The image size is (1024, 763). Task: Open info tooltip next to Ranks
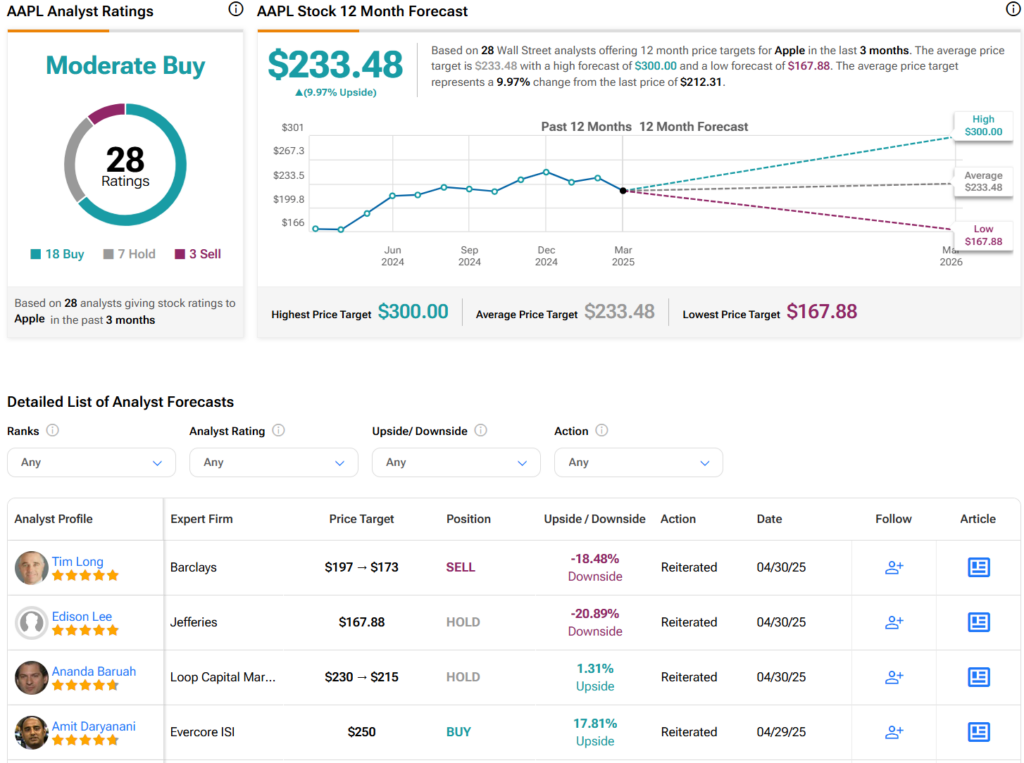point(53,430)
